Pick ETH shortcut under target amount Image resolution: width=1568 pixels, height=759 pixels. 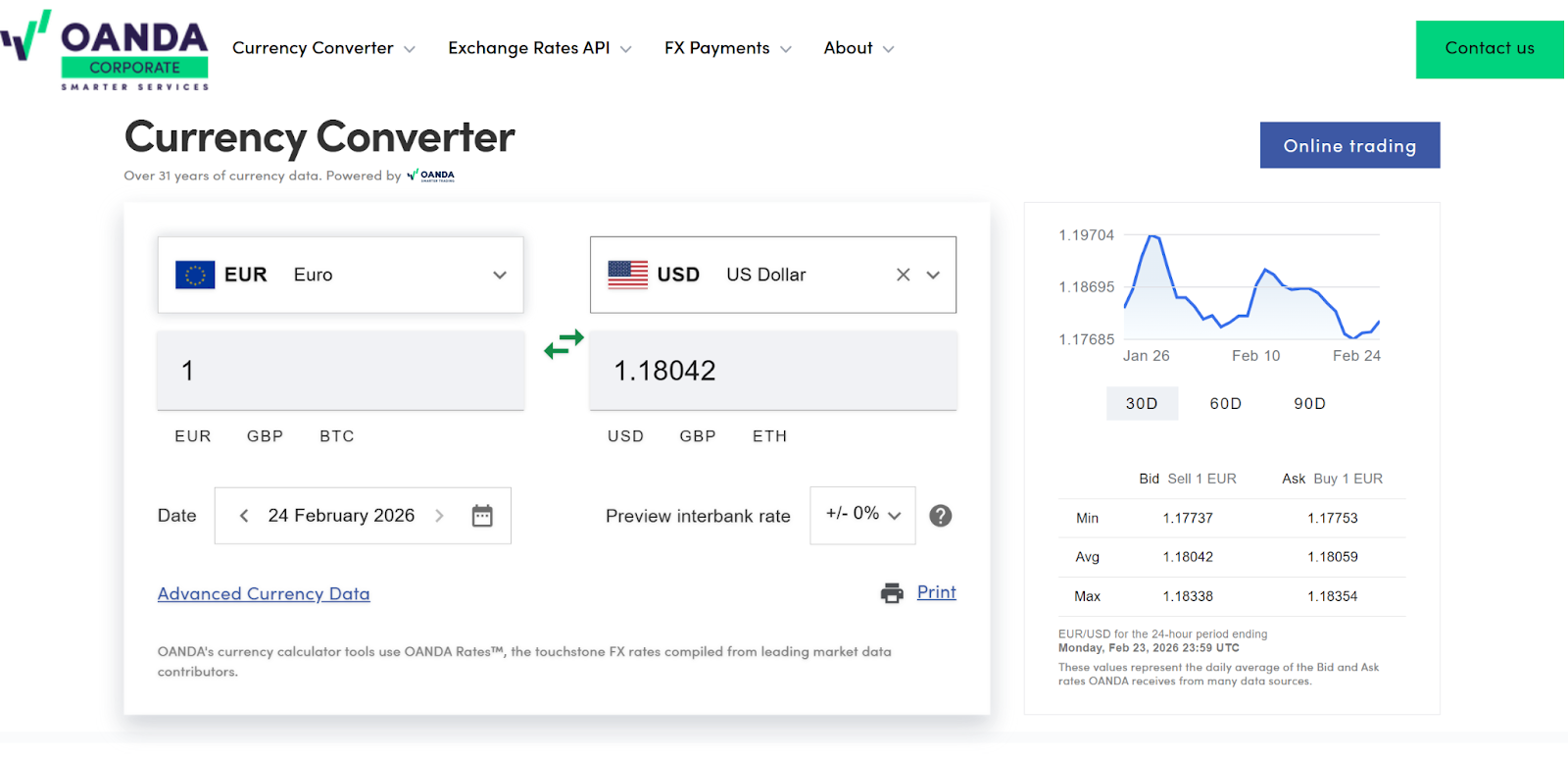769,436
